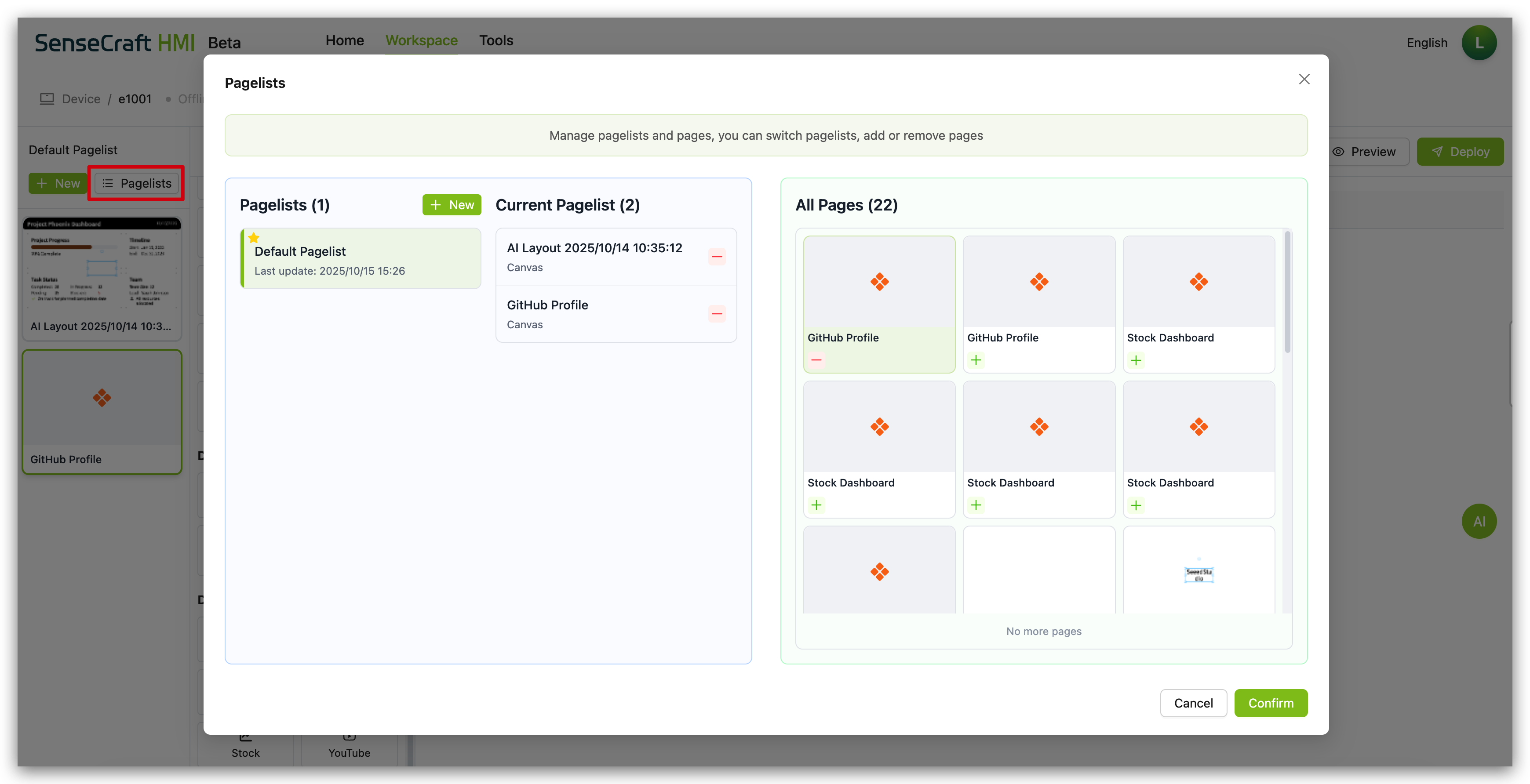1530x784 pixels.
Task: Add top-right Stock Dashboard page via plus icon
Action: [1136, 360]
